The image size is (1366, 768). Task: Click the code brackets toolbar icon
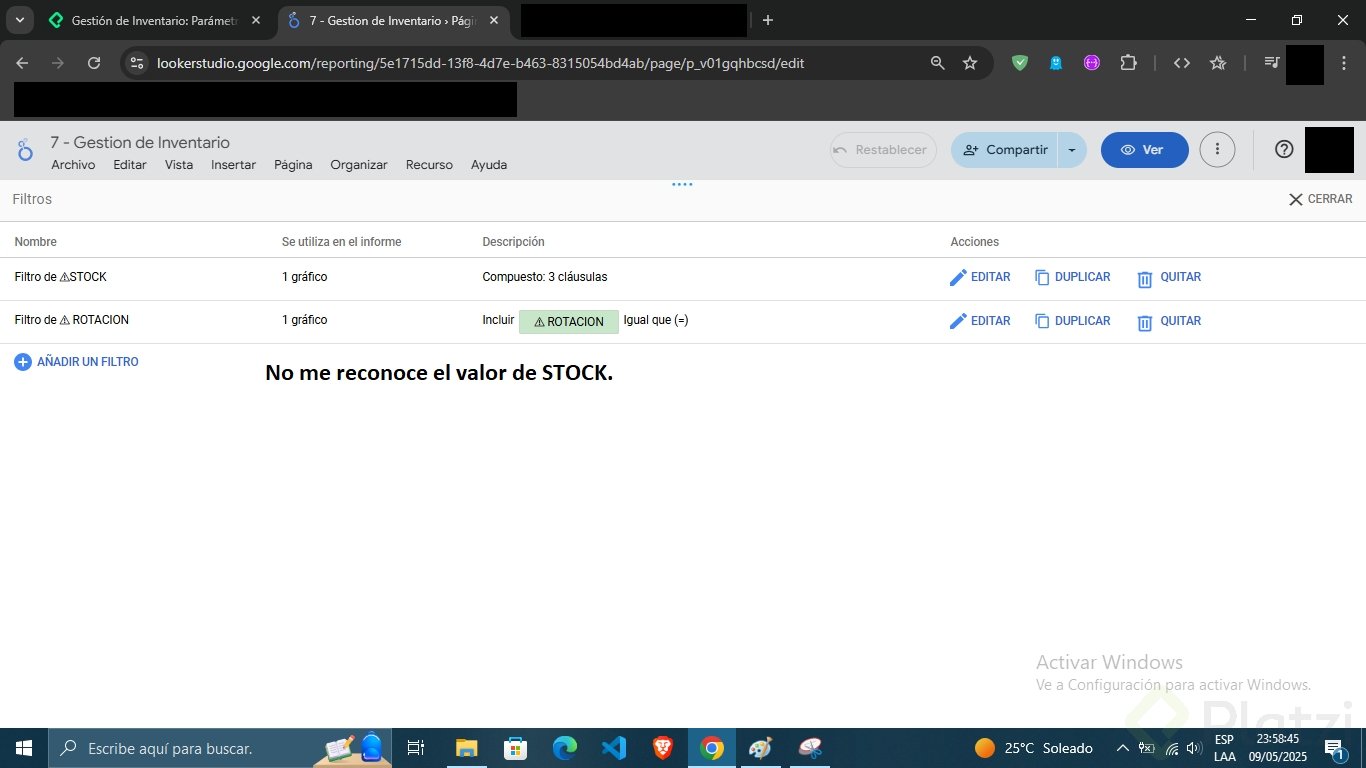click(1182, 63)
